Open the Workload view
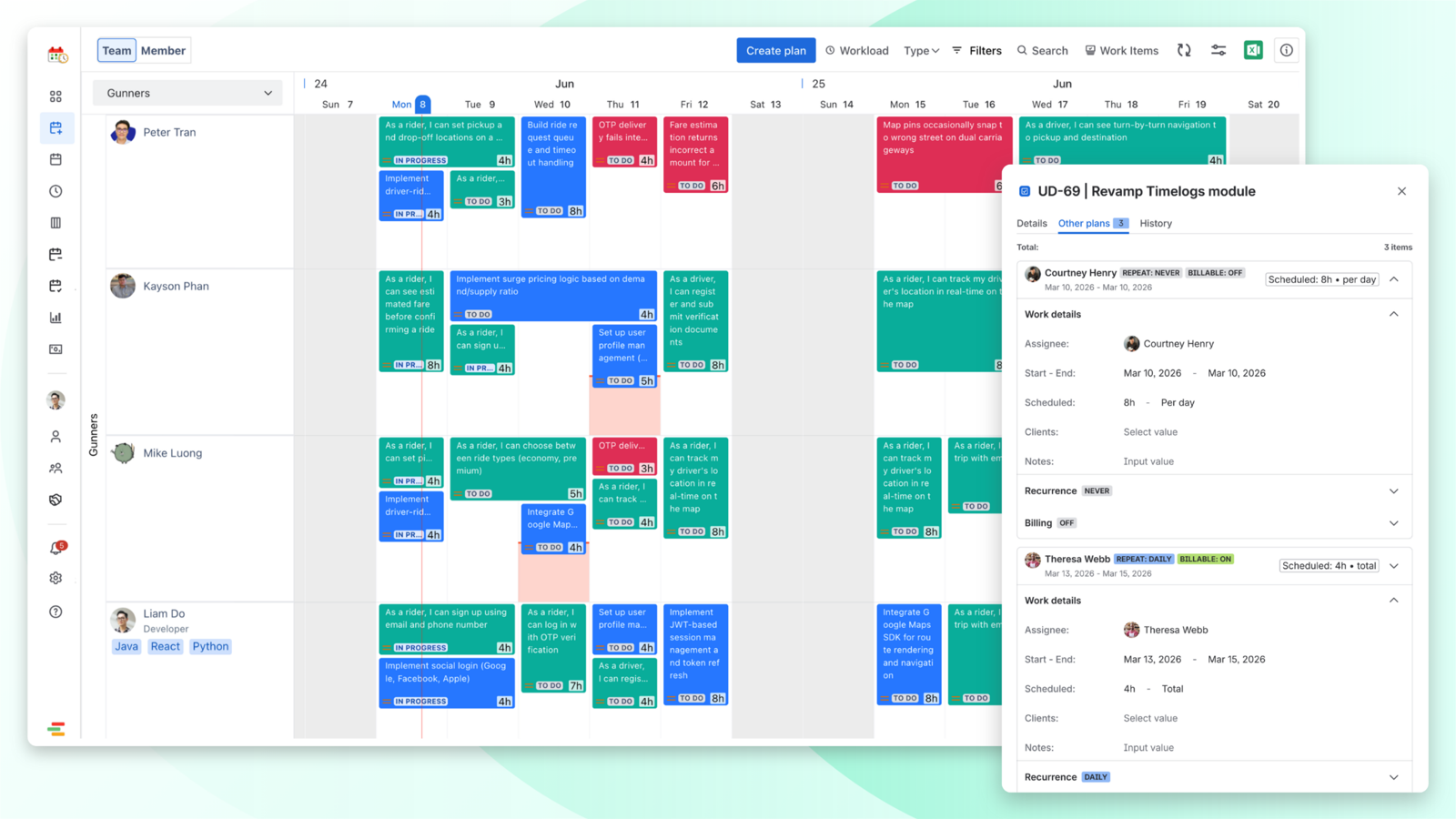This screenshot has height=819, width=1456. [857, 51]
